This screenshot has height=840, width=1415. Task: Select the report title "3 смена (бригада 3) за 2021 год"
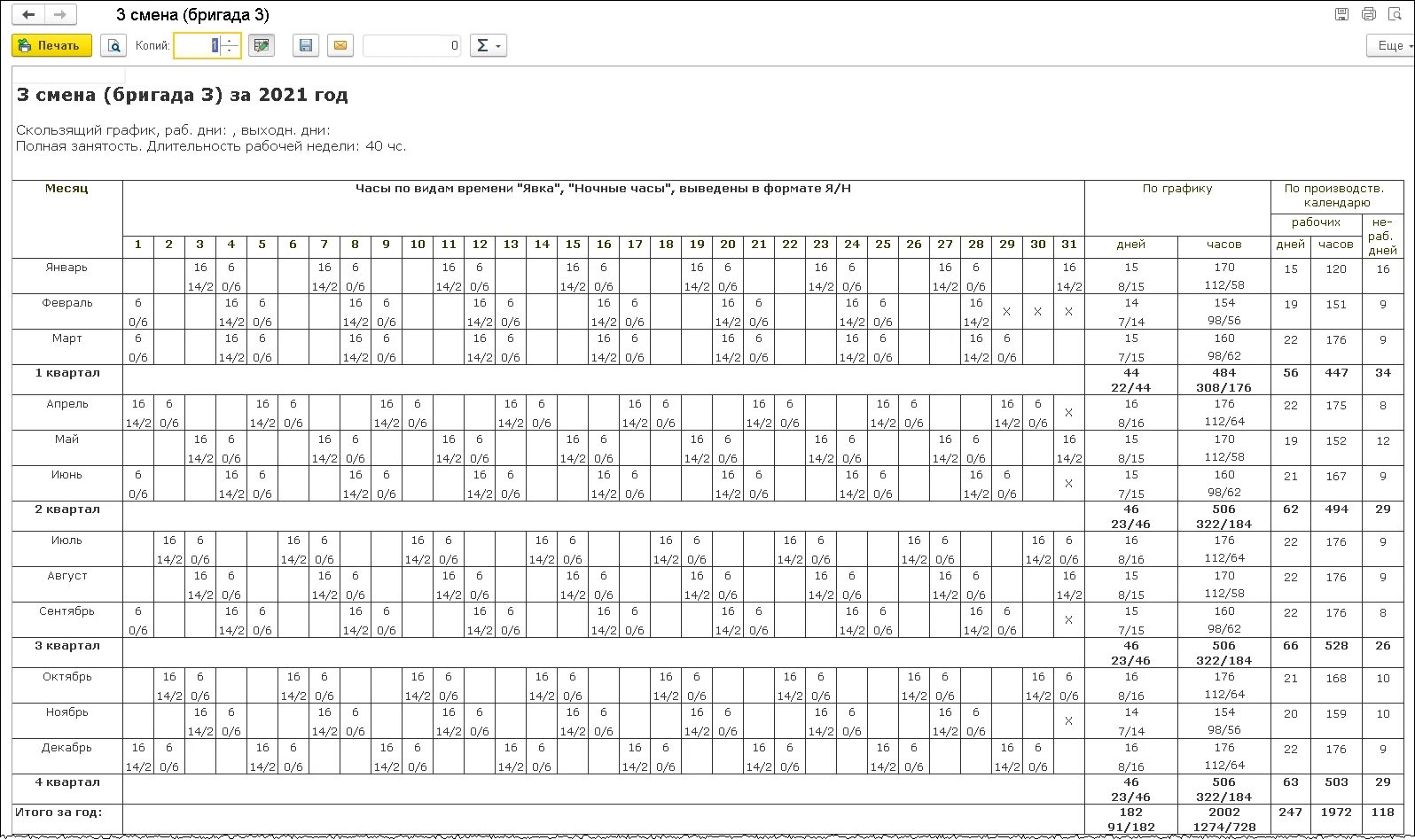click(x=182, y=95)
